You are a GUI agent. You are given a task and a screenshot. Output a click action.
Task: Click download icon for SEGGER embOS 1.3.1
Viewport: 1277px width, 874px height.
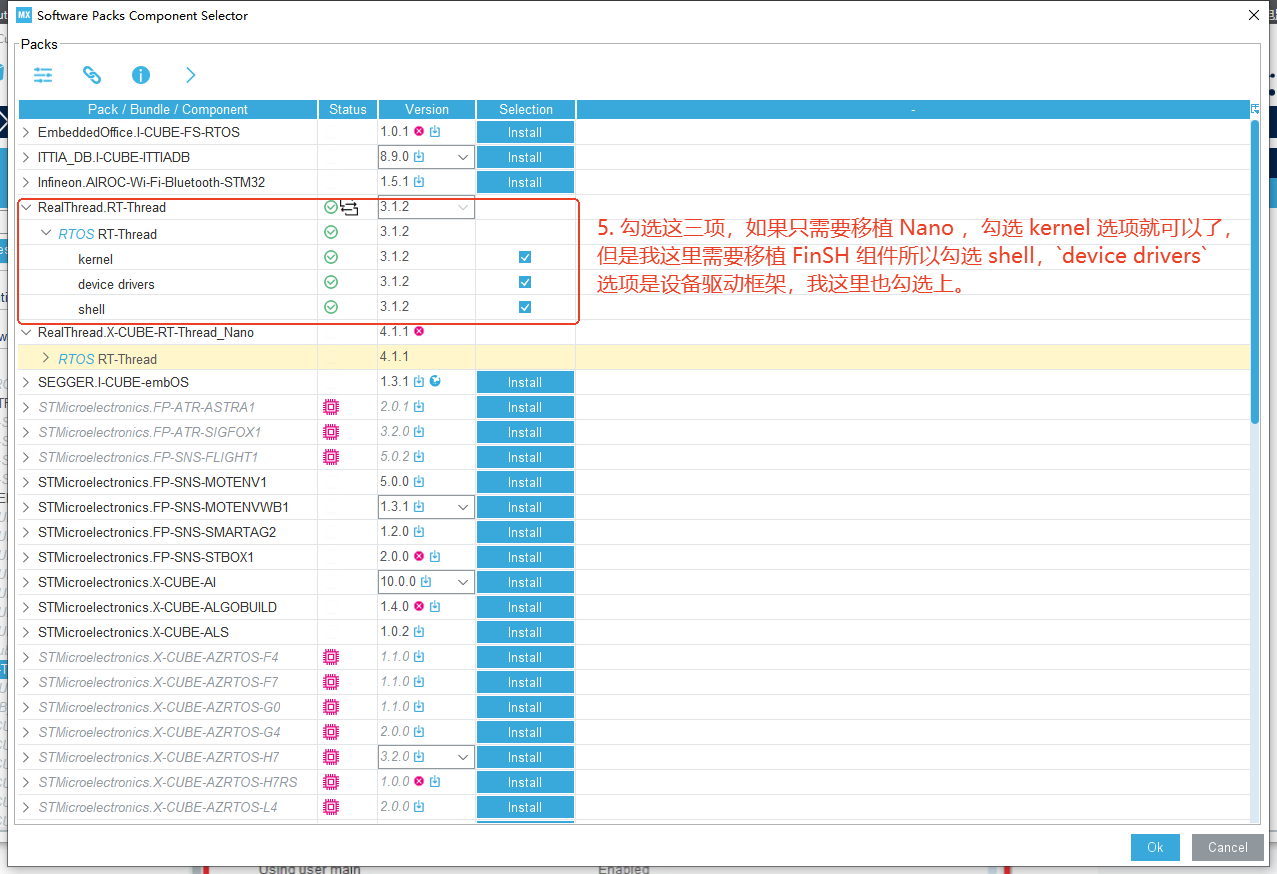click(419, 382)
